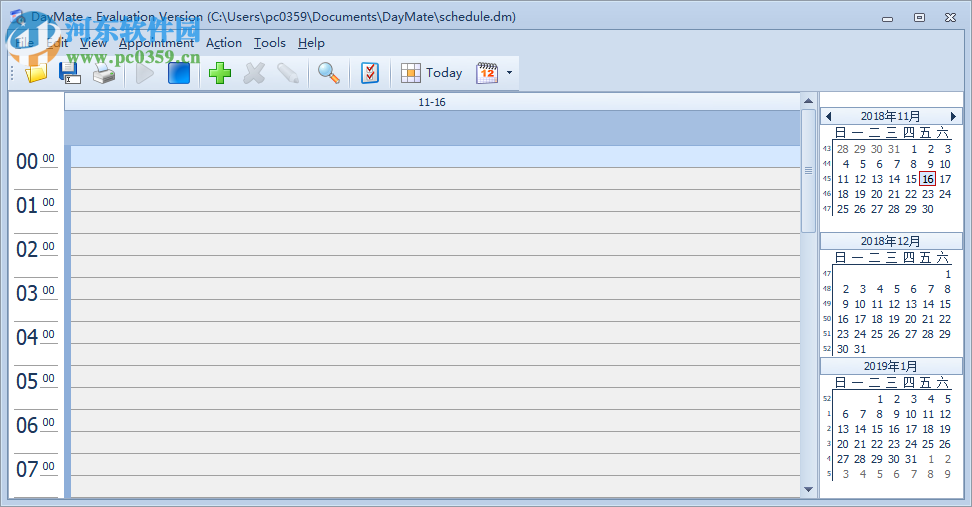Print the schedule with printer icon

[104, 74]
